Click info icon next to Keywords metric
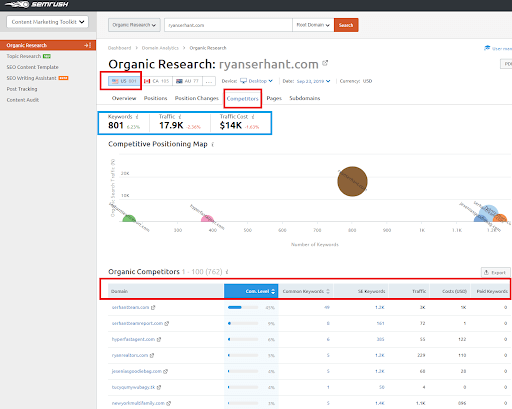Viewport: 512px width, 409px height. click(x=137, y=117)
